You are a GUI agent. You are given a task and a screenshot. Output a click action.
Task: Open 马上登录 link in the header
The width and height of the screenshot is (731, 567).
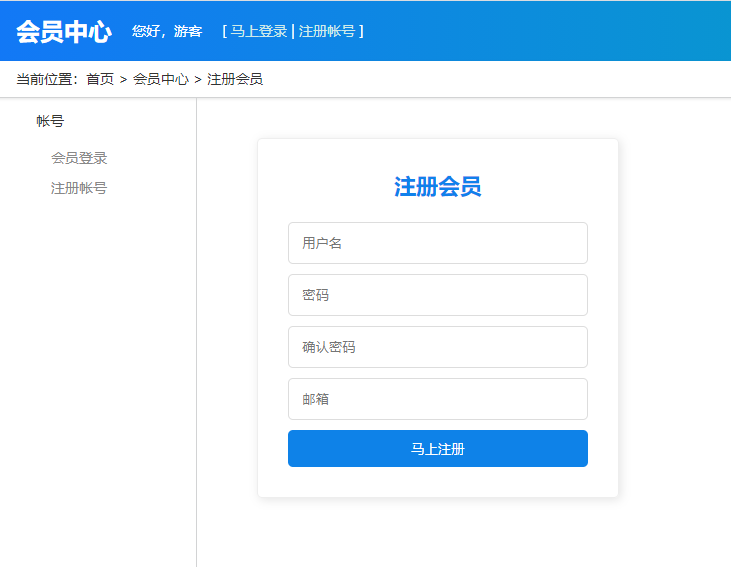(x=259, y=31)
